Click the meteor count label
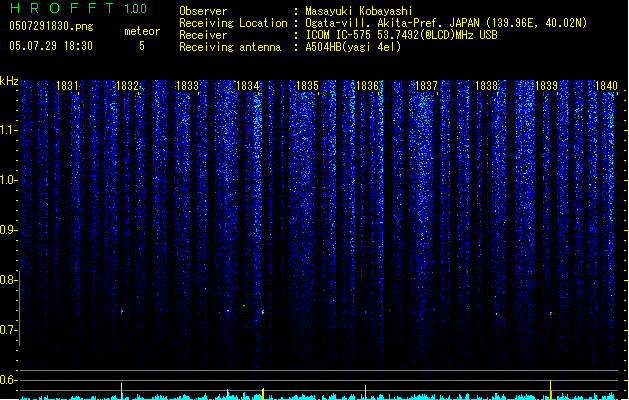The image size is (629, 400). [142, 31]
